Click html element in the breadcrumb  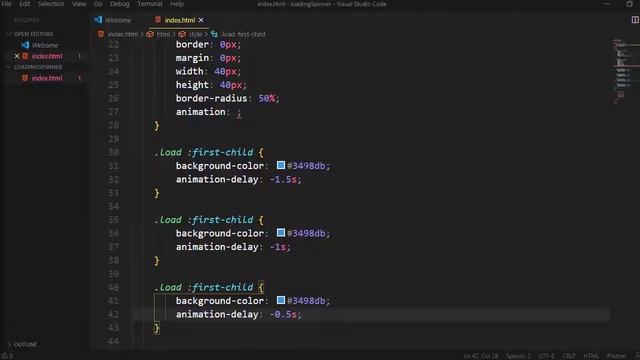[x=163, y=34]
